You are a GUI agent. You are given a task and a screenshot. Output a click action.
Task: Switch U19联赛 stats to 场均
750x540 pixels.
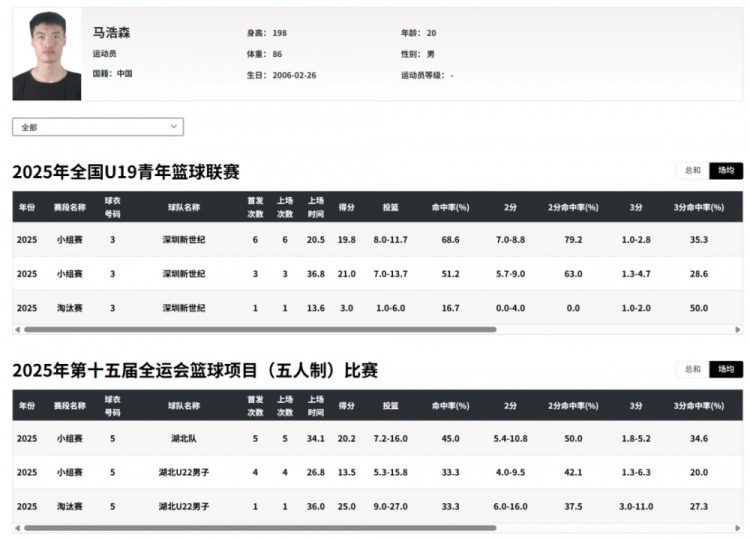click(x=726, y=171)
